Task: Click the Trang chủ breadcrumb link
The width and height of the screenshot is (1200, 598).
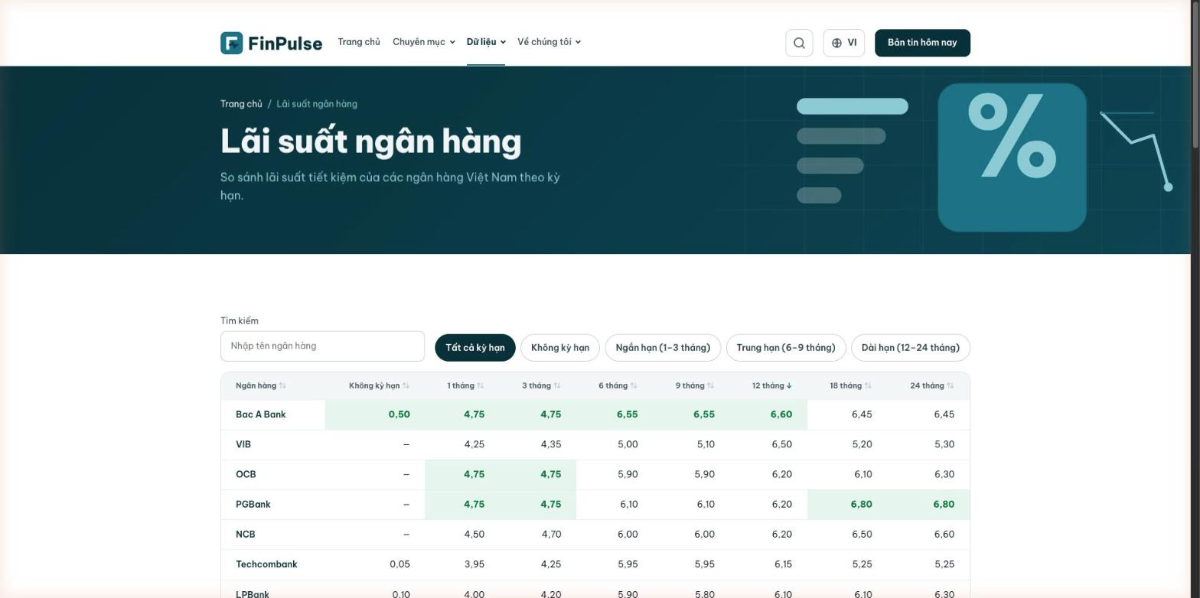Action: coord(241,104)
